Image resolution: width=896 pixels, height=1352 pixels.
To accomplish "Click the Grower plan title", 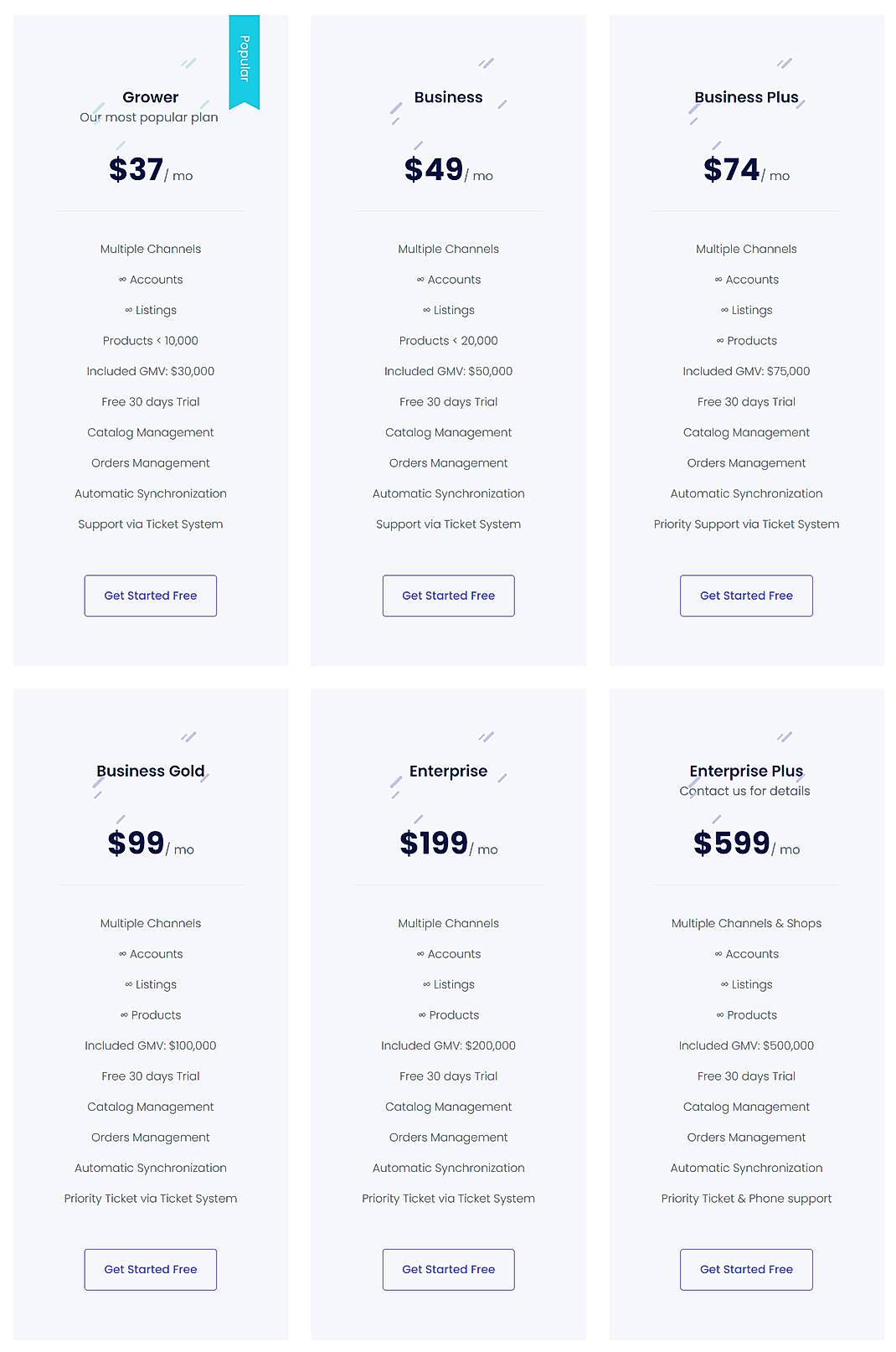I will (x=150, y=97).
